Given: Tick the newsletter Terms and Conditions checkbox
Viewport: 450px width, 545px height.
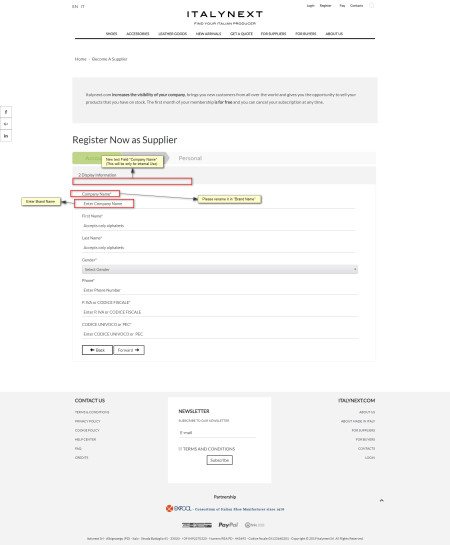Looking at the screenshot, I should [x=180, y=449].
